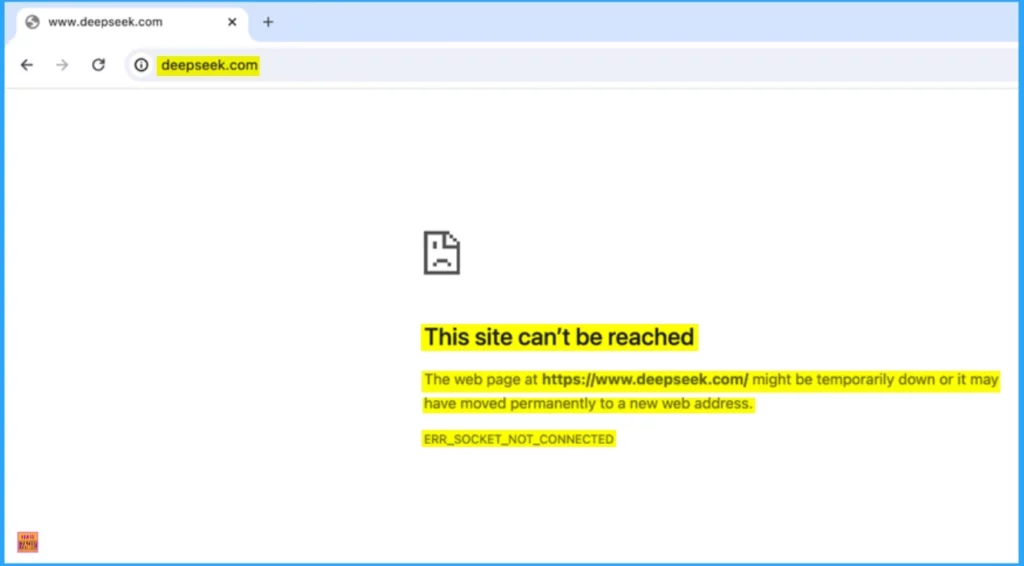Image resolution: width=1024 pixels, height=566 pixels.
Task: Go back using the back arrow
Action: (26, 65)
